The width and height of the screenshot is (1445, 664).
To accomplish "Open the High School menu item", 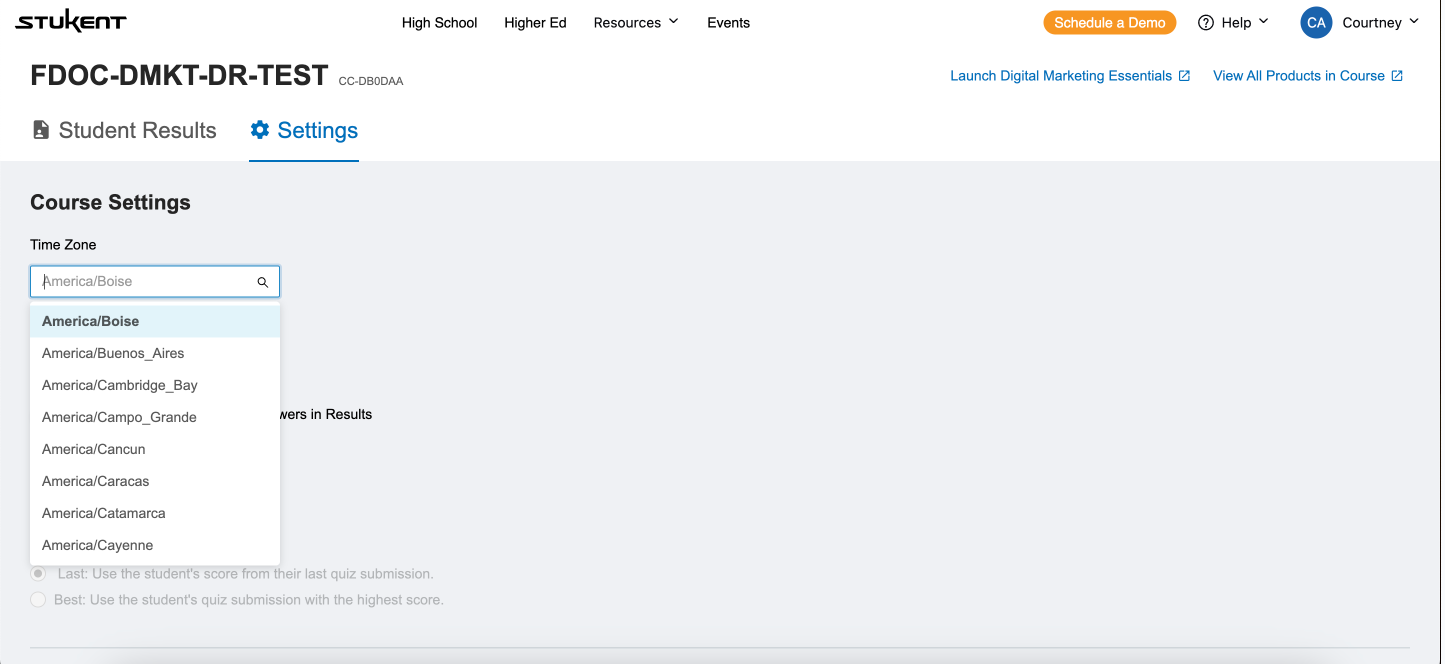I will pyautogui.click(x=439, y=22).
